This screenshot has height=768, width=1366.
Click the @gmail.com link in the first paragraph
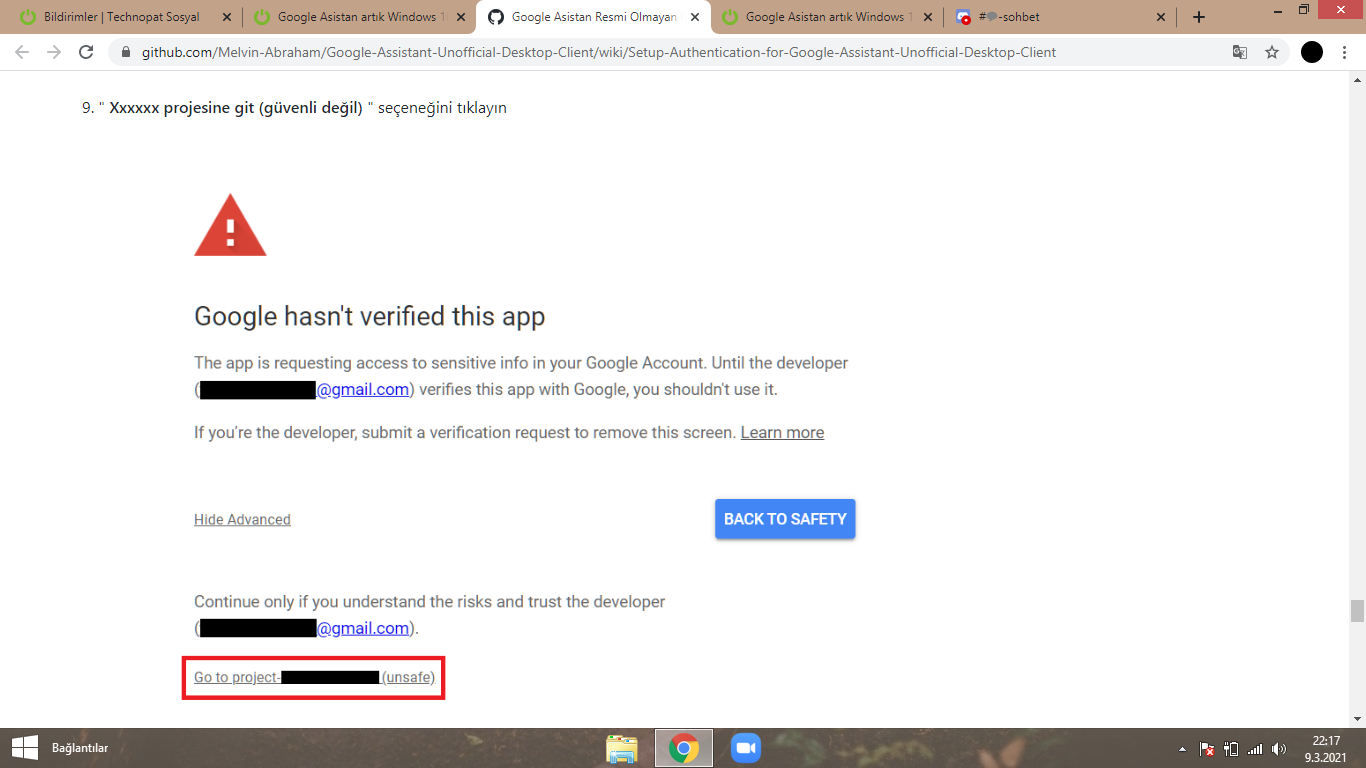[x=363, y=390]
